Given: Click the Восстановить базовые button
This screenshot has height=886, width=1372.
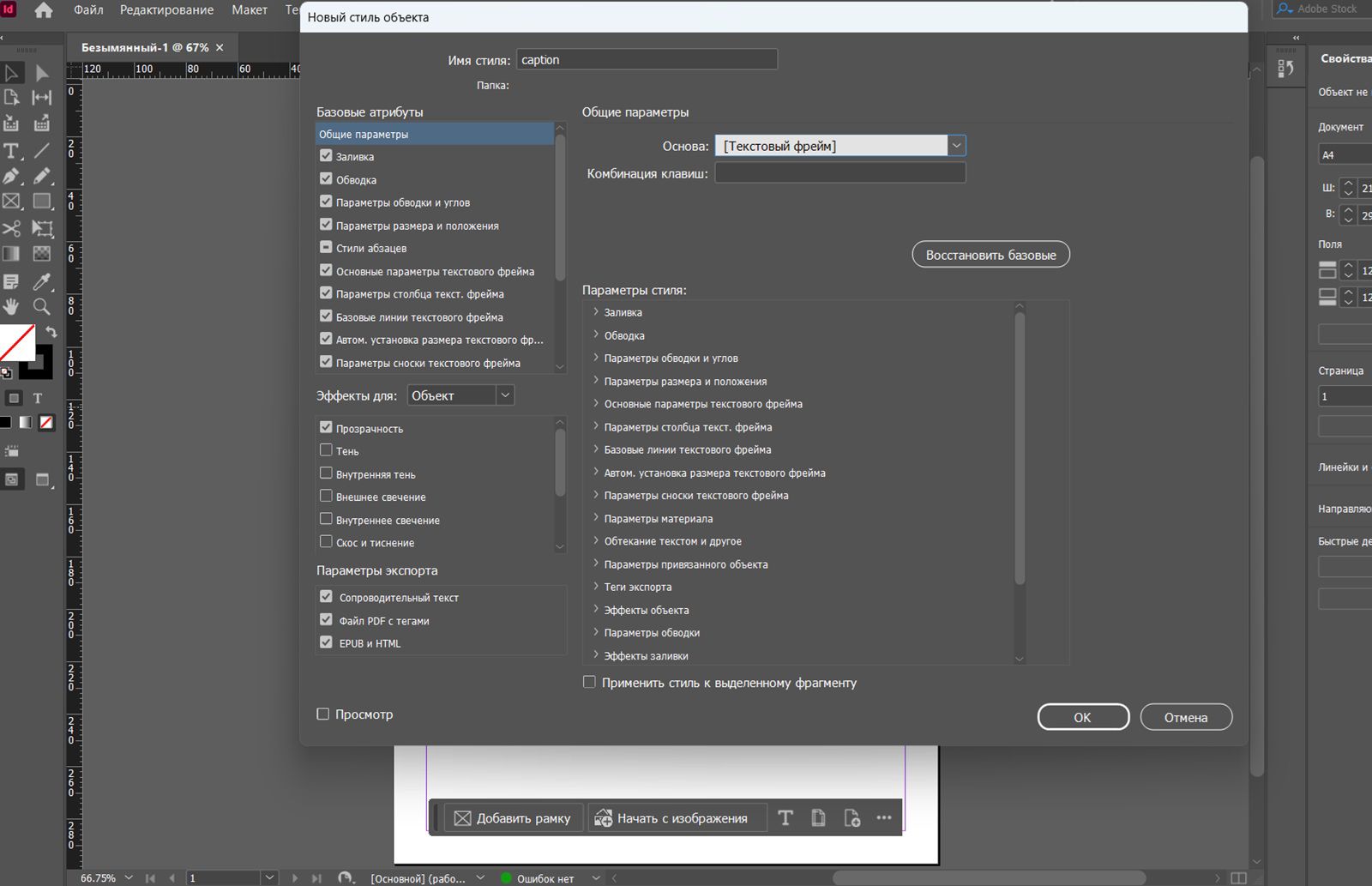Looking at the screenshot, I should pyautogui.click(x=990, y=255).
